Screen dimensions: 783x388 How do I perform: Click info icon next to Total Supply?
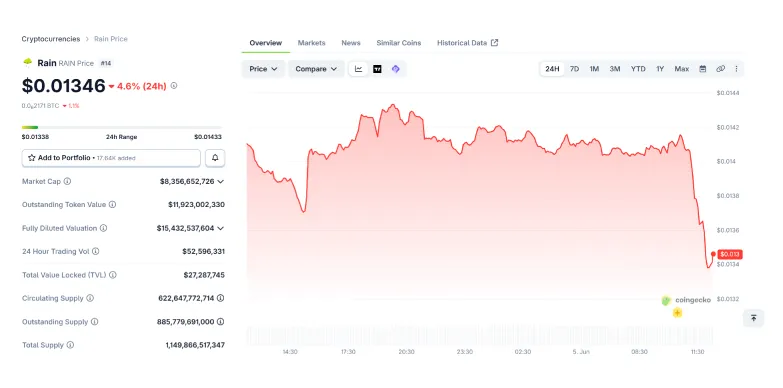[70, 345]
